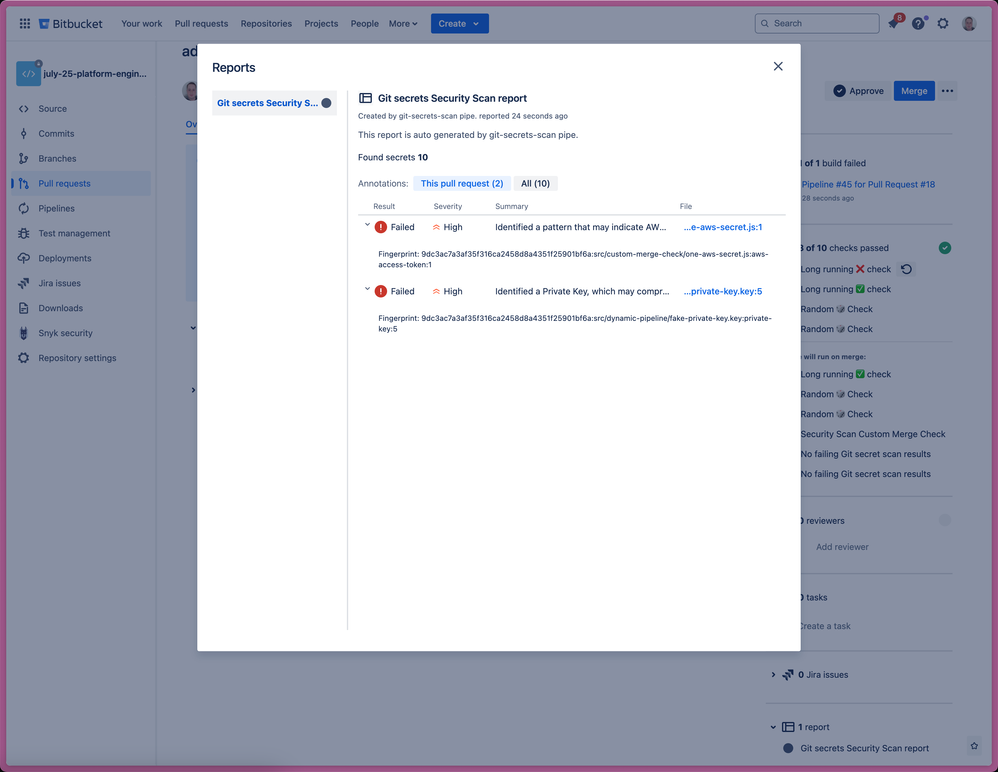Go to Pull requests in sidebar
Viewport: 998px width, 772px height.
click(81, 183)
